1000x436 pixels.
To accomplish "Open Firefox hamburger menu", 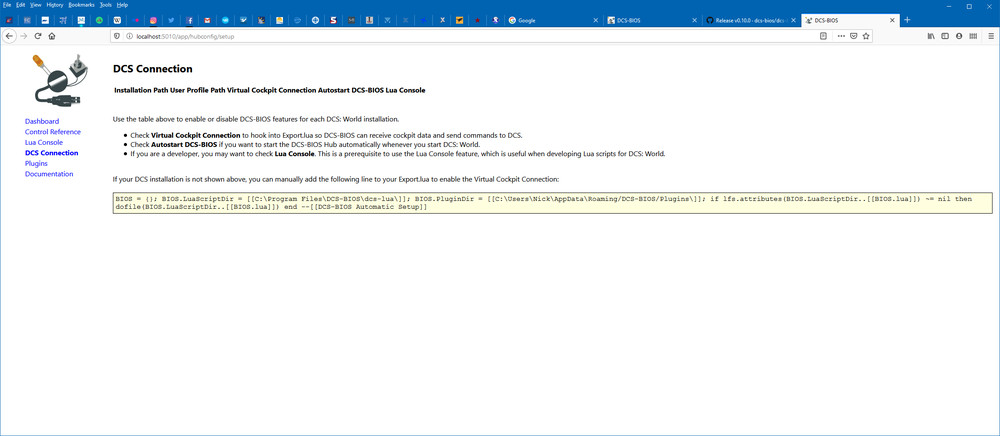I will [990, 36].
